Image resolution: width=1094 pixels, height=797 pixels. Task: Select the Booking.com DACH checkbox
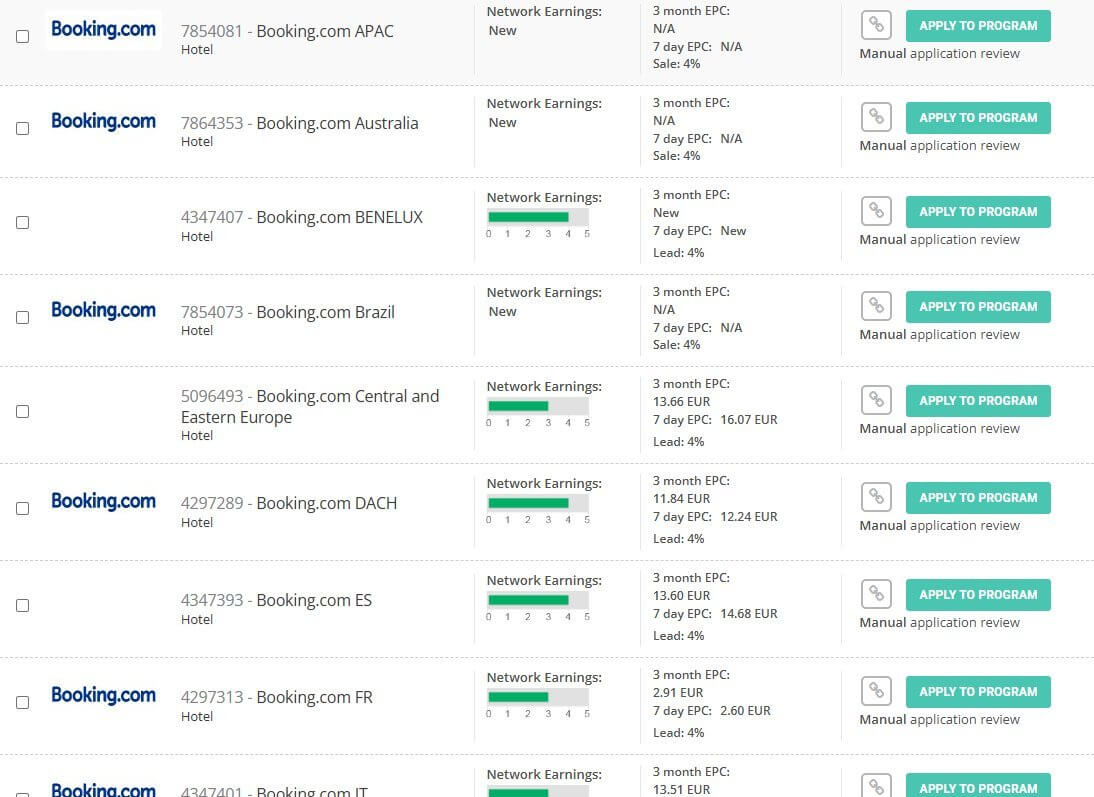tap(22, 509)
